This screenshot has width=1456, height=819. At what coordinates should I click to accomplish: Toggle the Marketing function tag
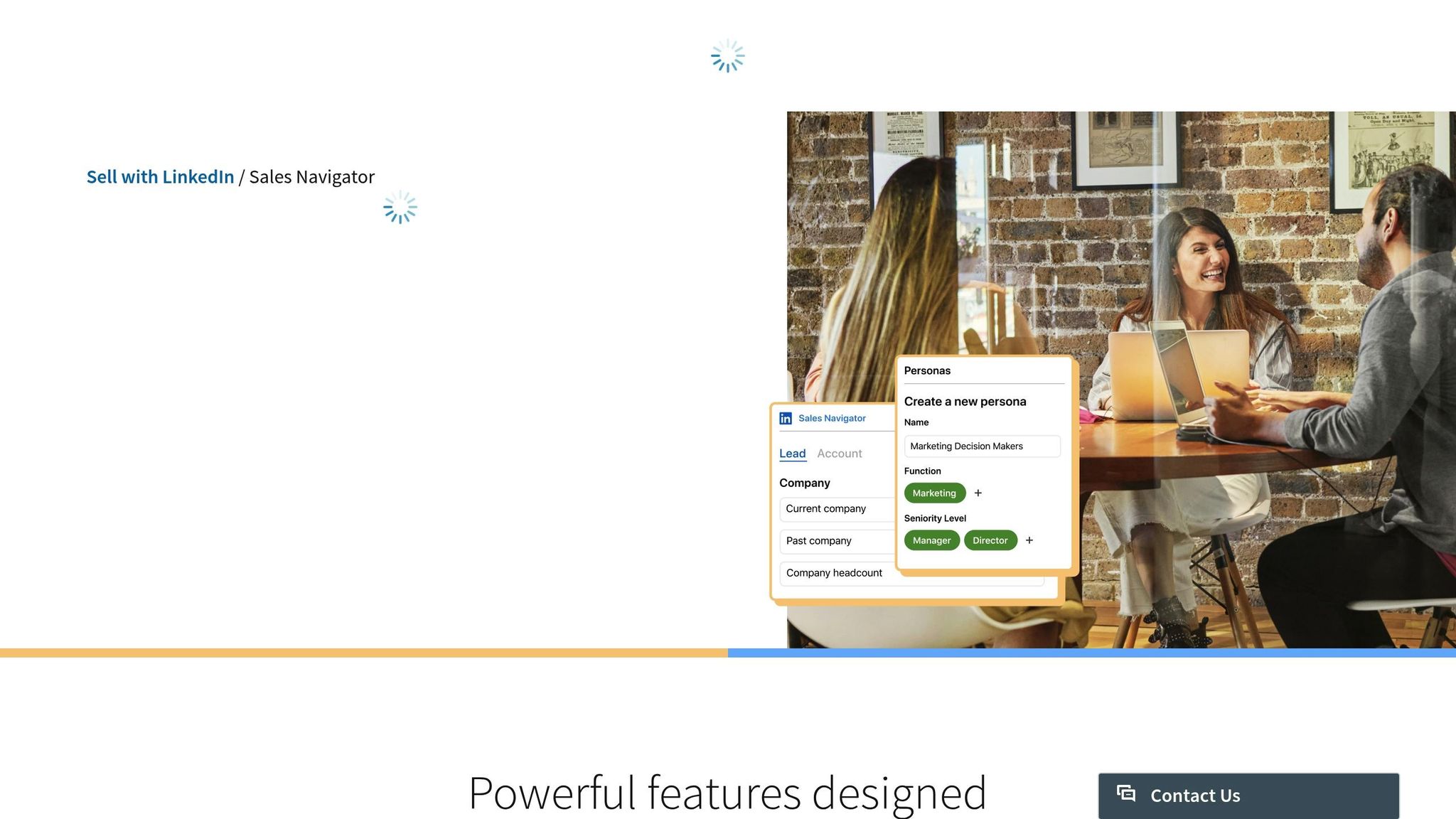pyautogui.click(x=934, y=493)
